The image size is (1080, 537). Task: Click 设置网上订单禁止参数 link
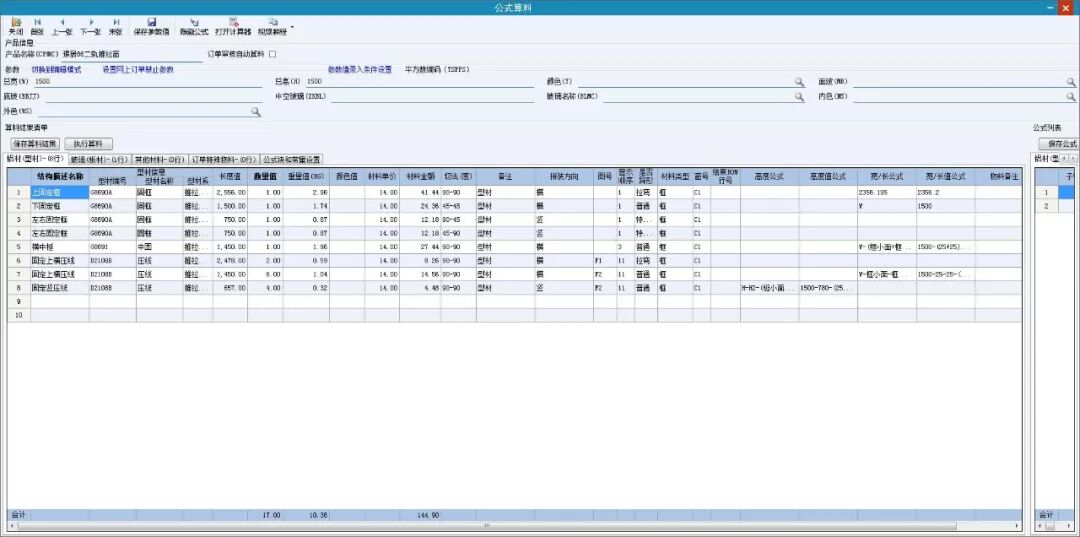[x=138, y=70]
